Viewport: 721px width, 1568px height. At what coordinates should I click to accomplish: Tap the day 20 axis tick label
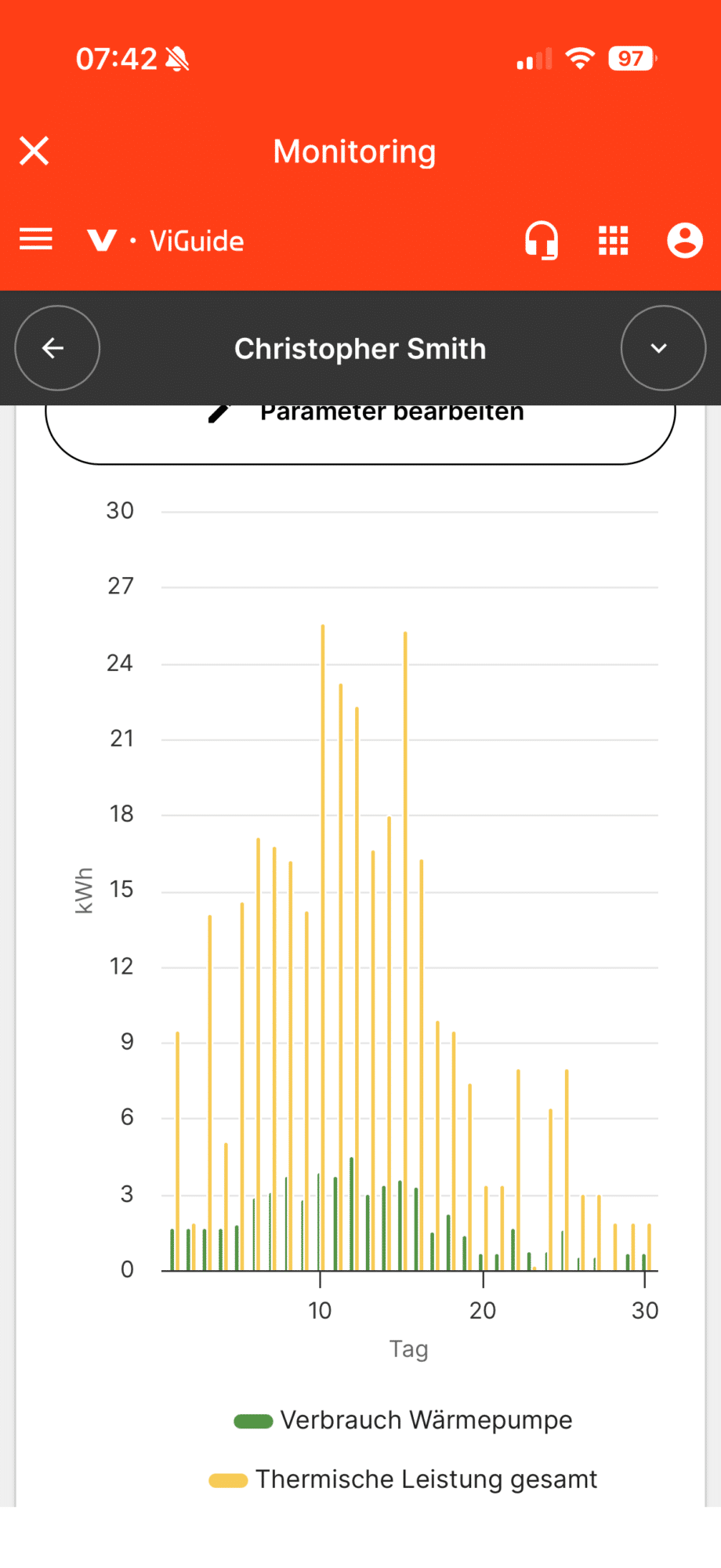(483, 1311)
